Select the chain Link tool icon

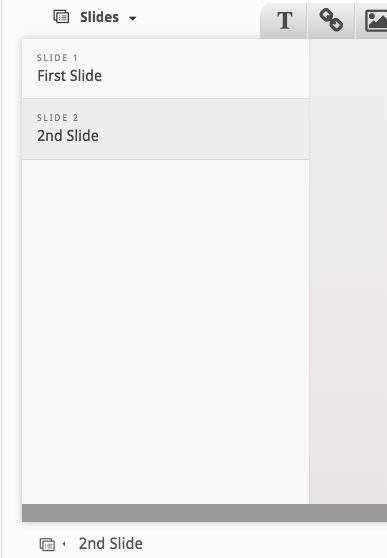pyautogui.click(x=331, y=20)
